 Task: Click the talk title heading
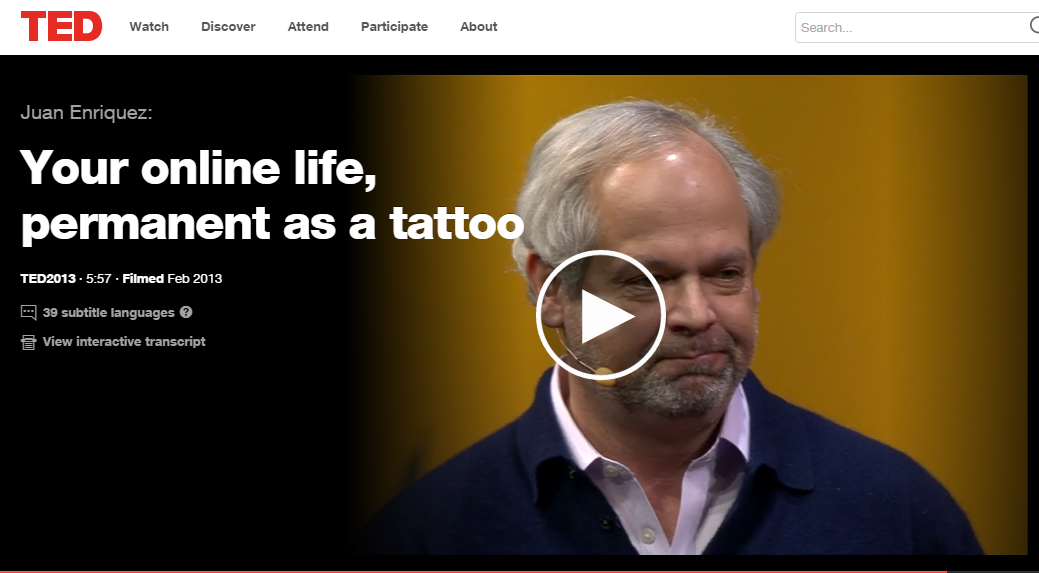(x=272, y=195)
